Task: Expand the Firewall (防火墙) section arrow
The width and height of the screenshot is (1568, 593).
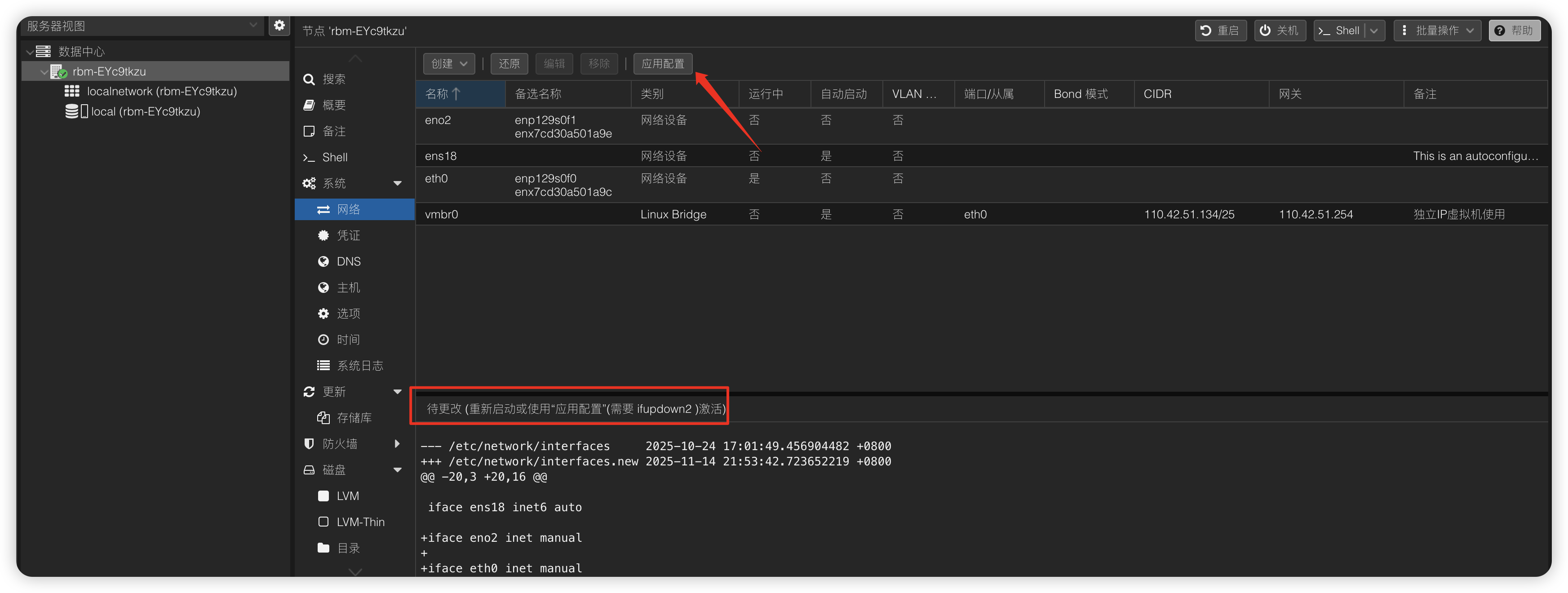Action: (x=398, y=444)
